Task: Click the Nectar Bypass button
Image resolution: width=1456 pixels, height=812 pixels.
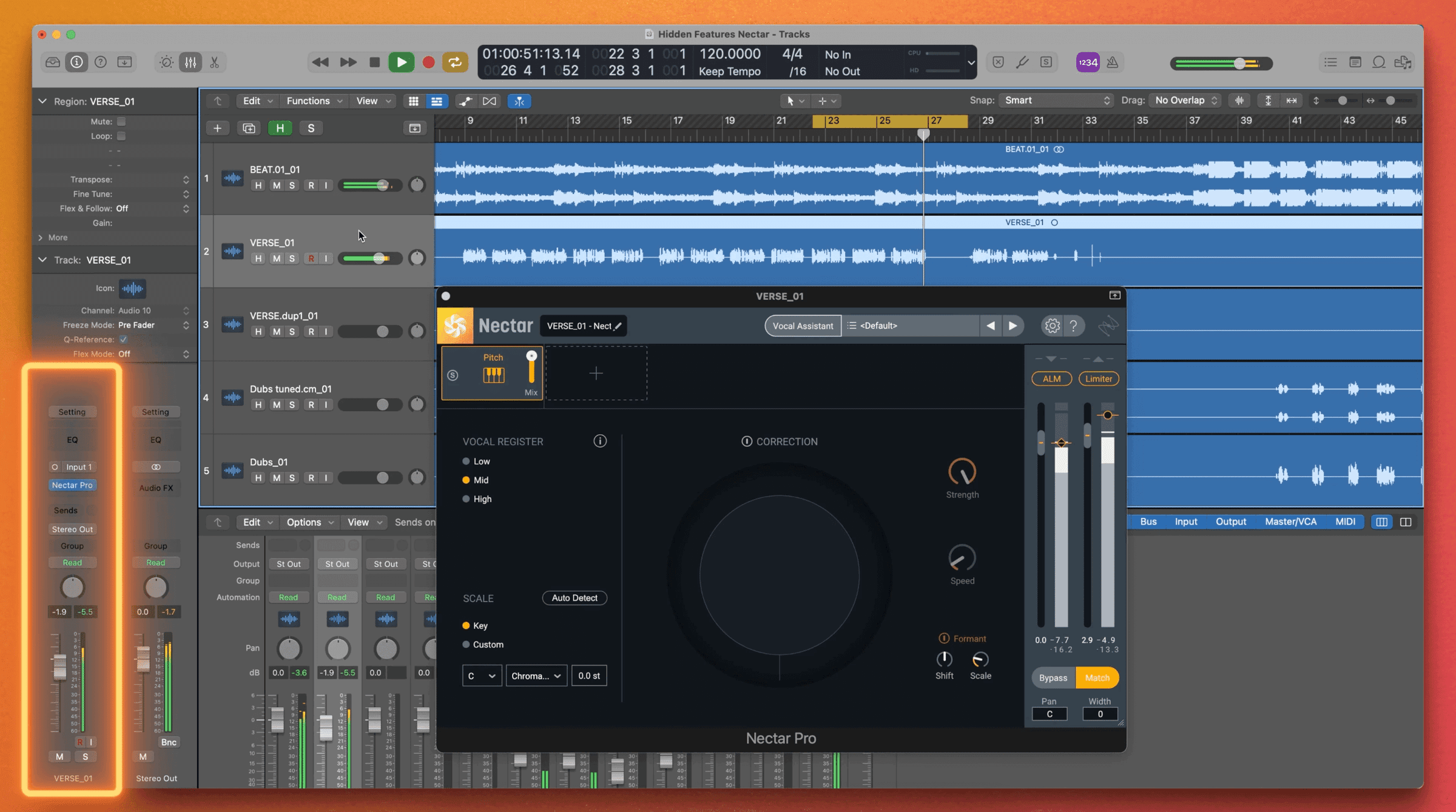Action: [x=1053, y=677]
